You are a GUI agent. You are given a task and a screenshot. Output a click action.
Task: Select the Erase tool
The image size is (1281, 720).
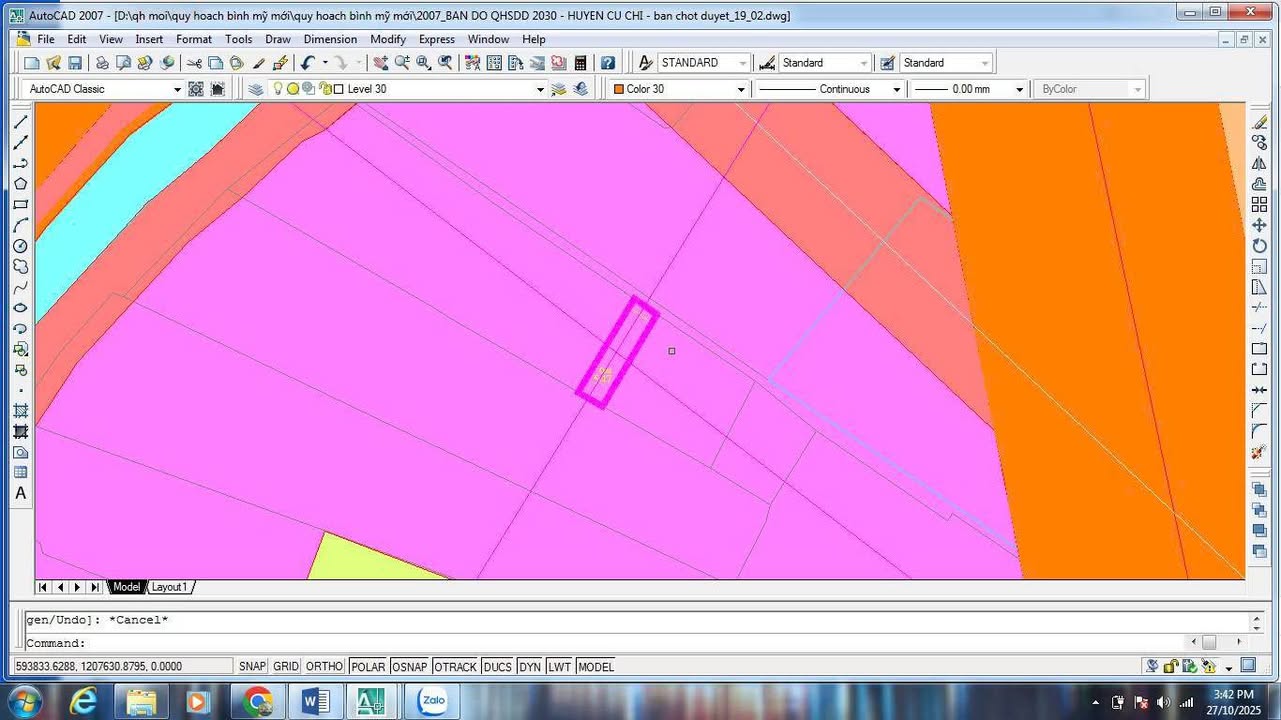(1259, 122)
